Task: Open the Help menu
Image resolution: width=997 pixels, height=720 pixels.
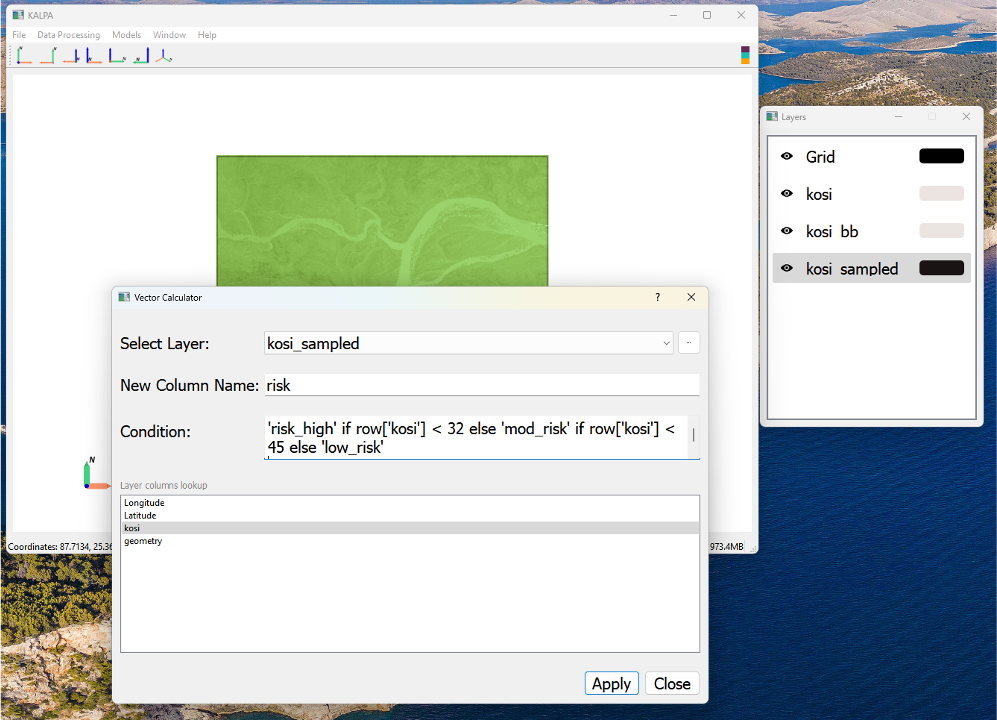Action: coord(207,34)
